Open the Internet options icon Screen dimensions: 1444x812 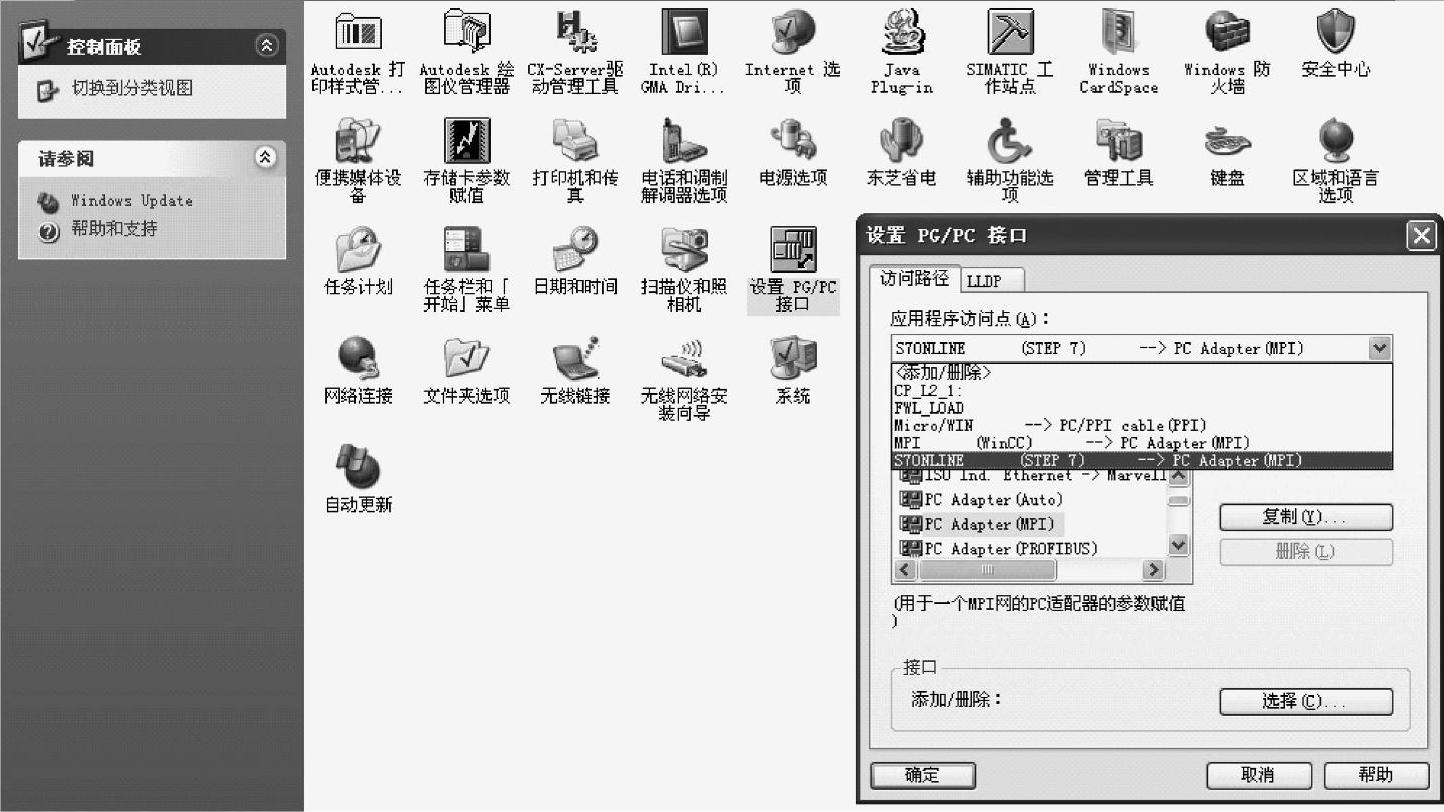[x=793, y=34]
